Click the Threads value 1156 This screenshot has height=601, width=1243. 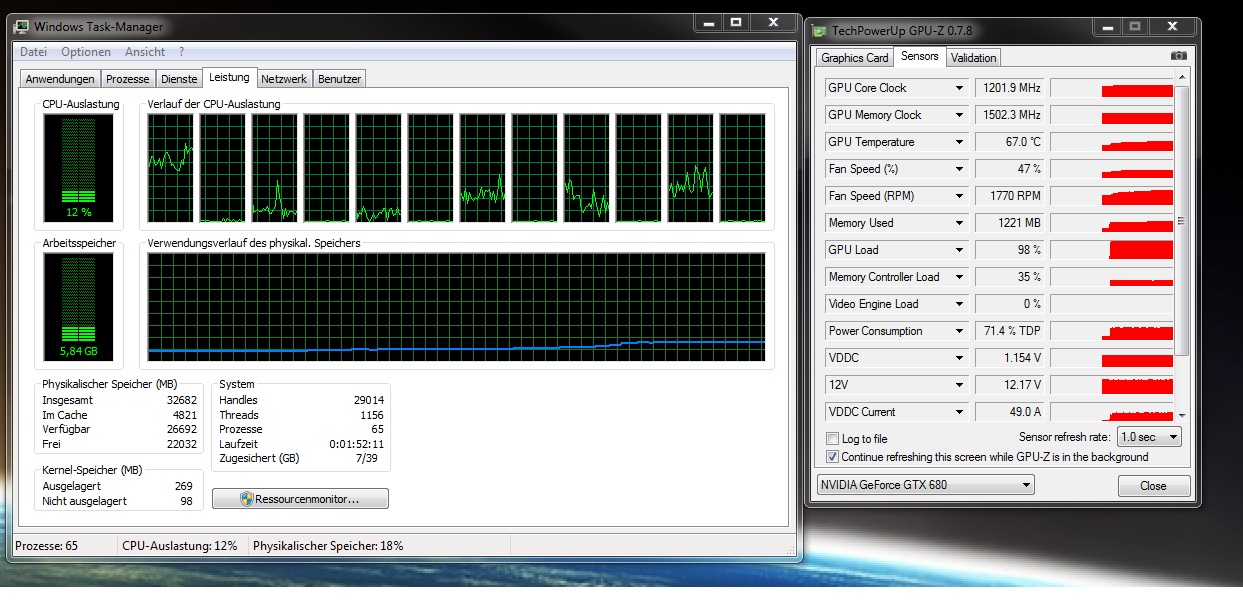pos(372,415)
